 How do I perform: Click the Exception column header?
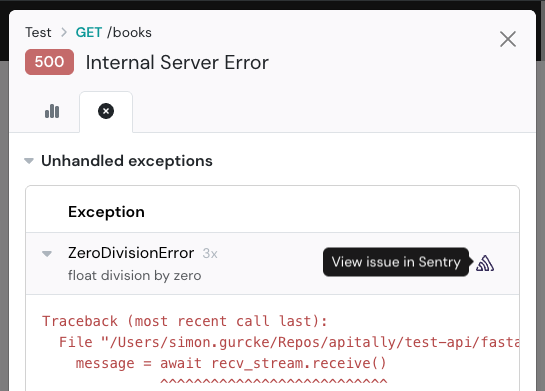point(106,212)
